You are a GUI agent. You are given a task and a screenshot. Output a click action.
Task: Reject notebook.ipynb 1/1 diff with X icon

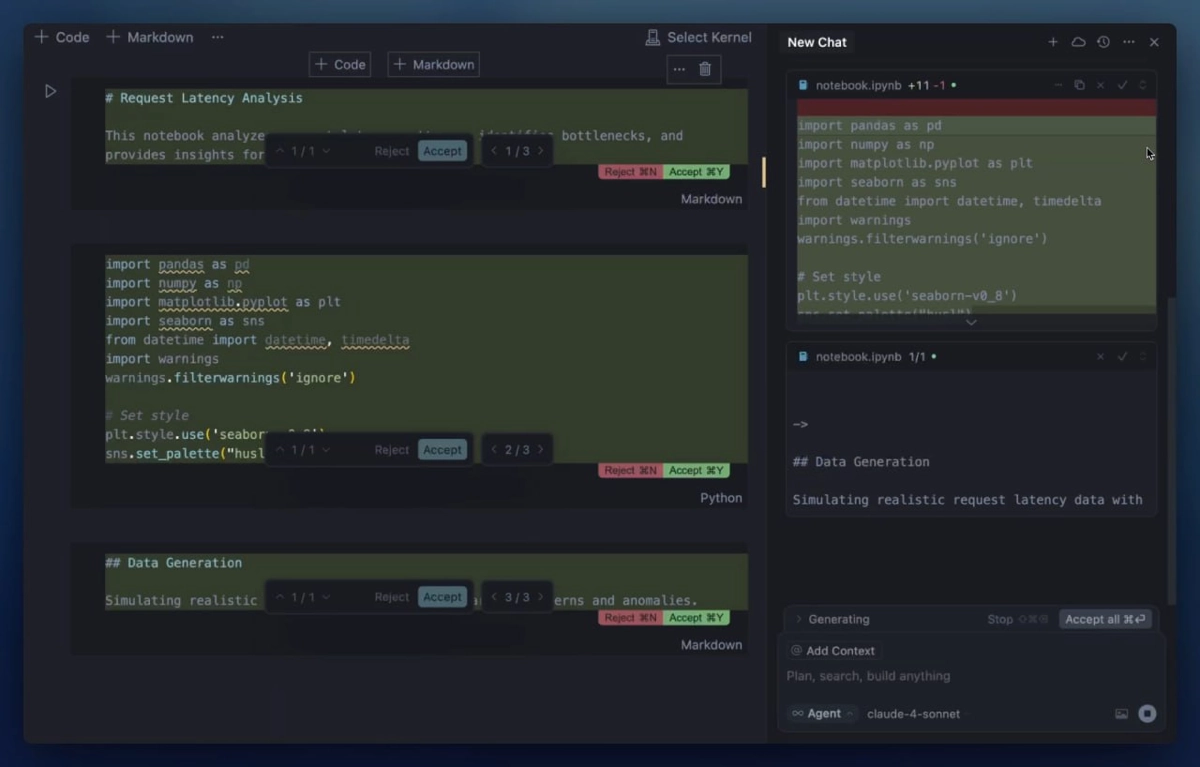(x=1101, y=357)
